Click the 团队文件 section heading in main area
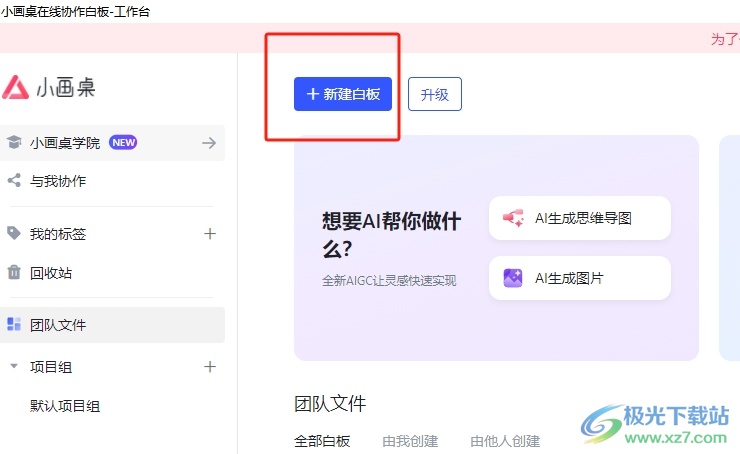This screenshot has height=454, width=740. coord(330,404)
